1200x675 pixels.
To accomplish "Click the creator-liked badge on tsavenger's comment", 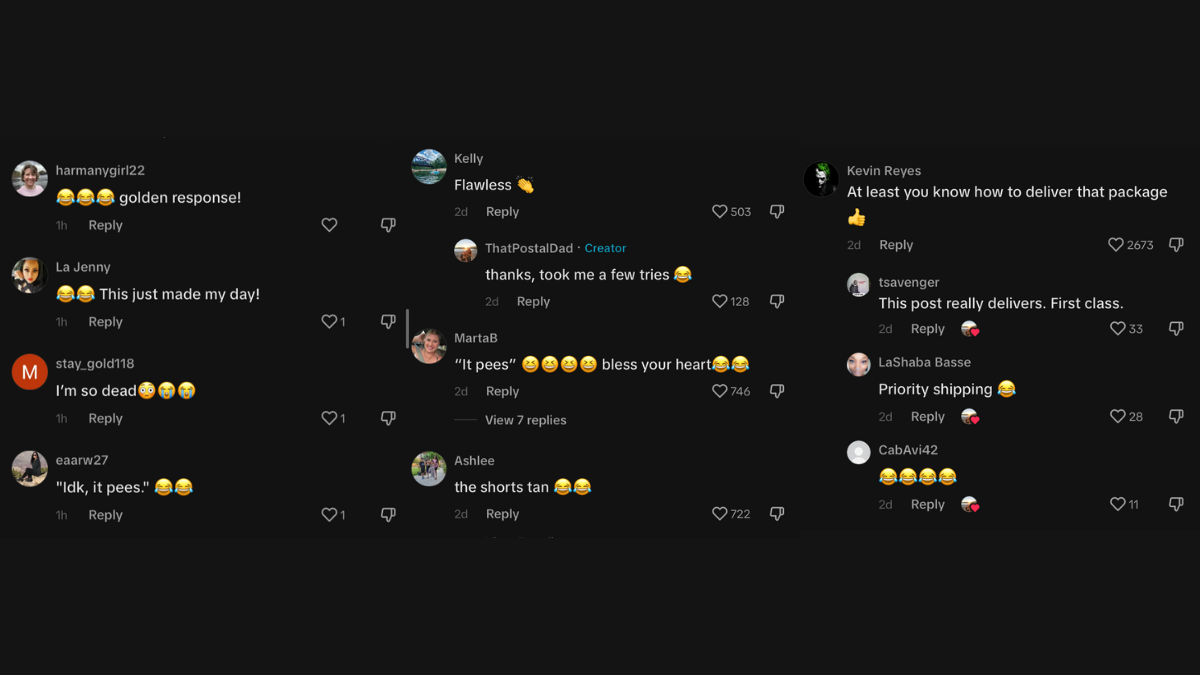I will pos(969,329).
